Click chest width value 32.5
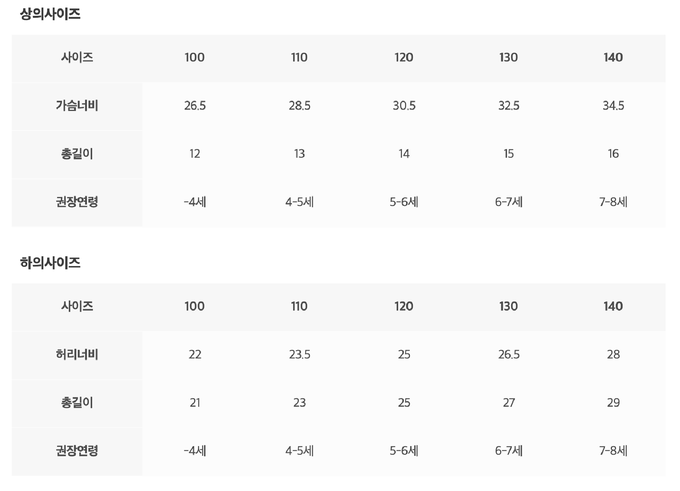Screen dimensions: 680x491 click(508, 106)
